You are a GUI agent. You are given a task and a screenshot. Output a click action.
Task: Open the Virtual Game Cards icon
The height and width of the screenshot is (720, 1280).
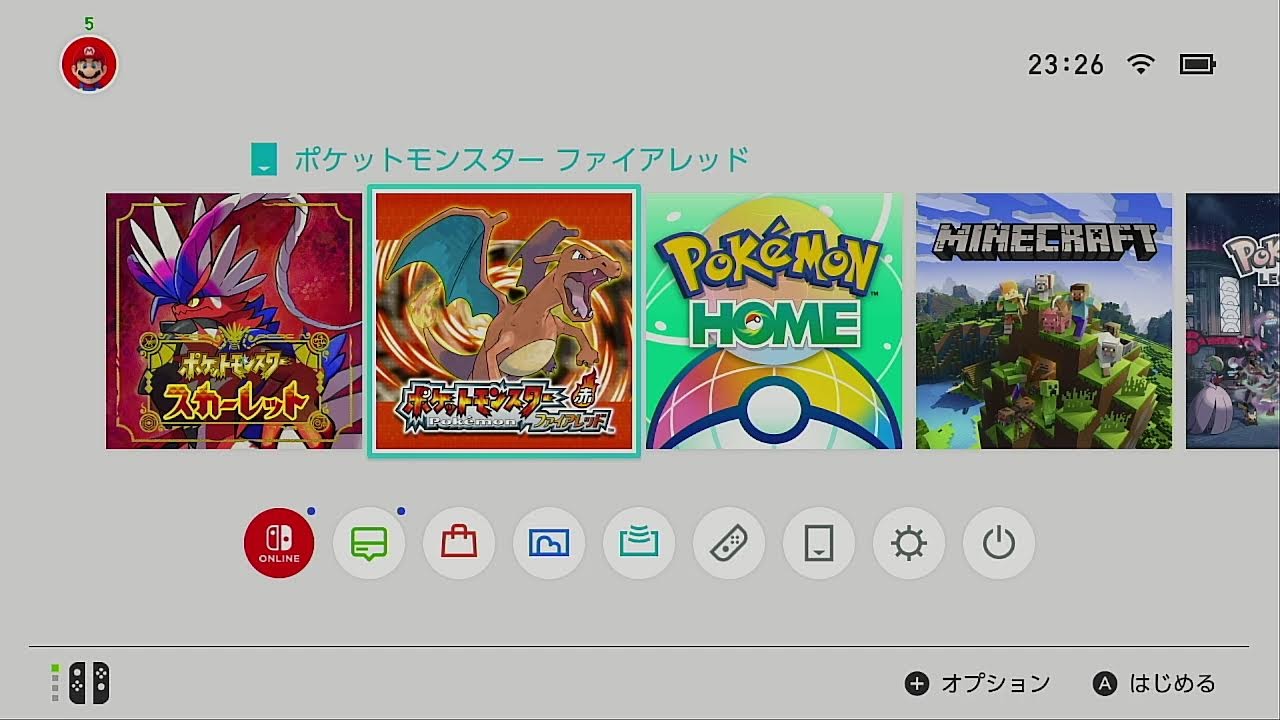(819, 543)
